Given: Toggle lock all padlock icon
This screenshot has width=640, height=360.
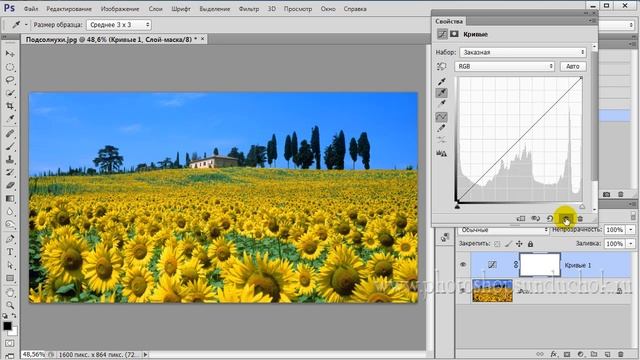Looking at the screenshot, I should pos(530,244).
